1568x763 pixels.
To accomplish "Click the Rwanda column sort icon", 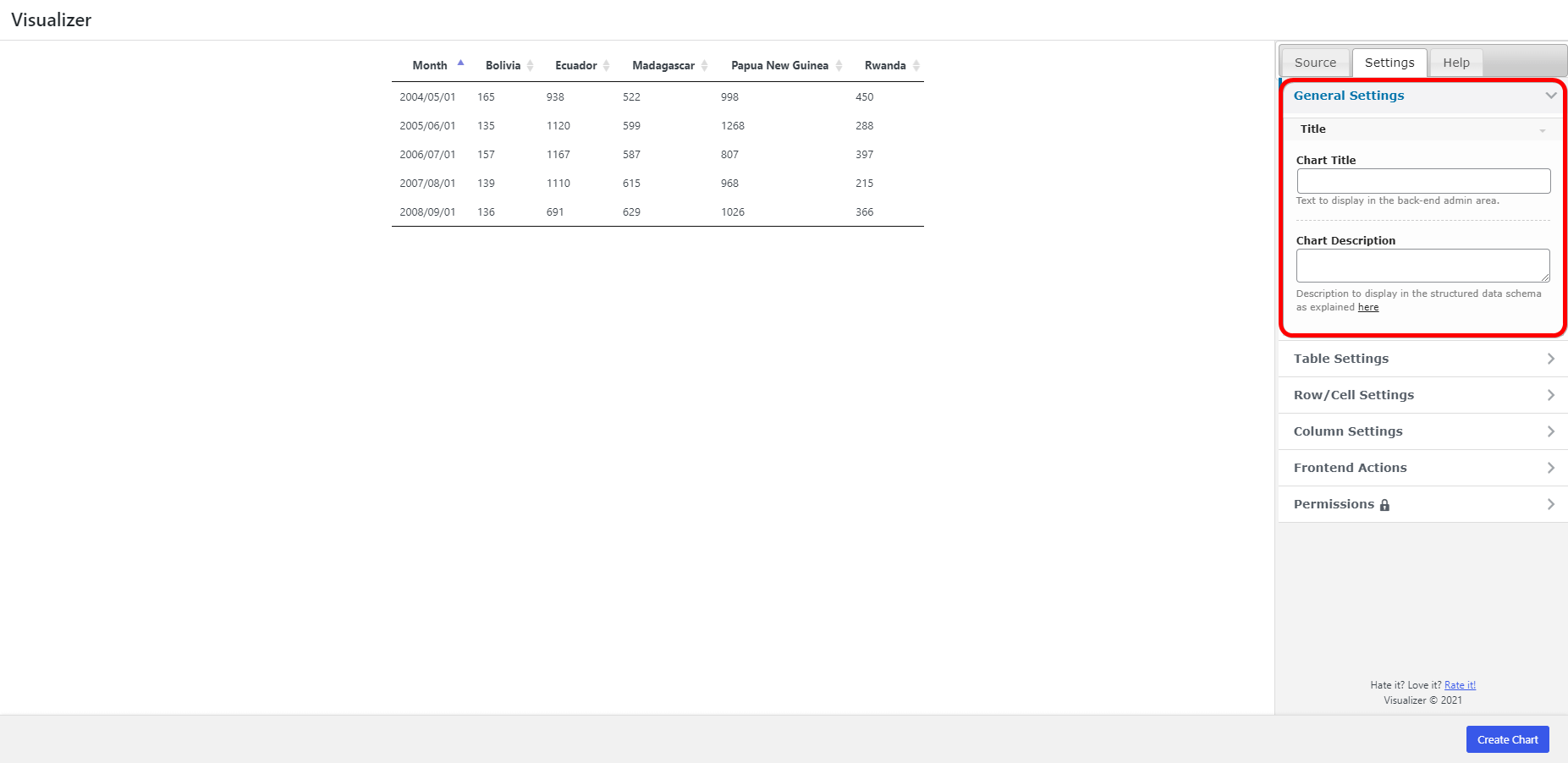I will [916, 65].
